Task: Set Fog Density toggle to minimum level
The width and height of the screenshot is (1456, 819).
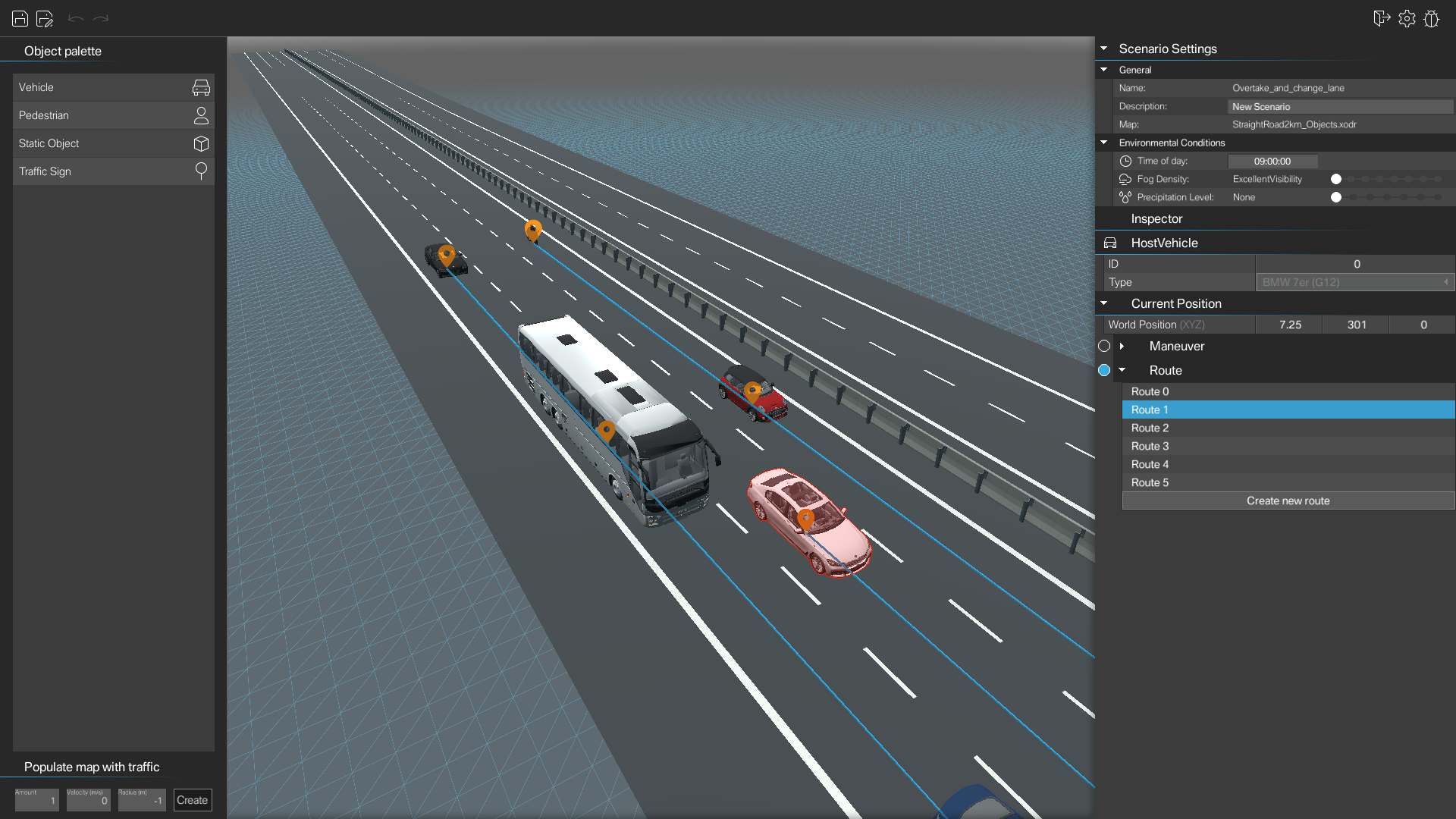Action: pyautogui.click(x=1336, y=179)
